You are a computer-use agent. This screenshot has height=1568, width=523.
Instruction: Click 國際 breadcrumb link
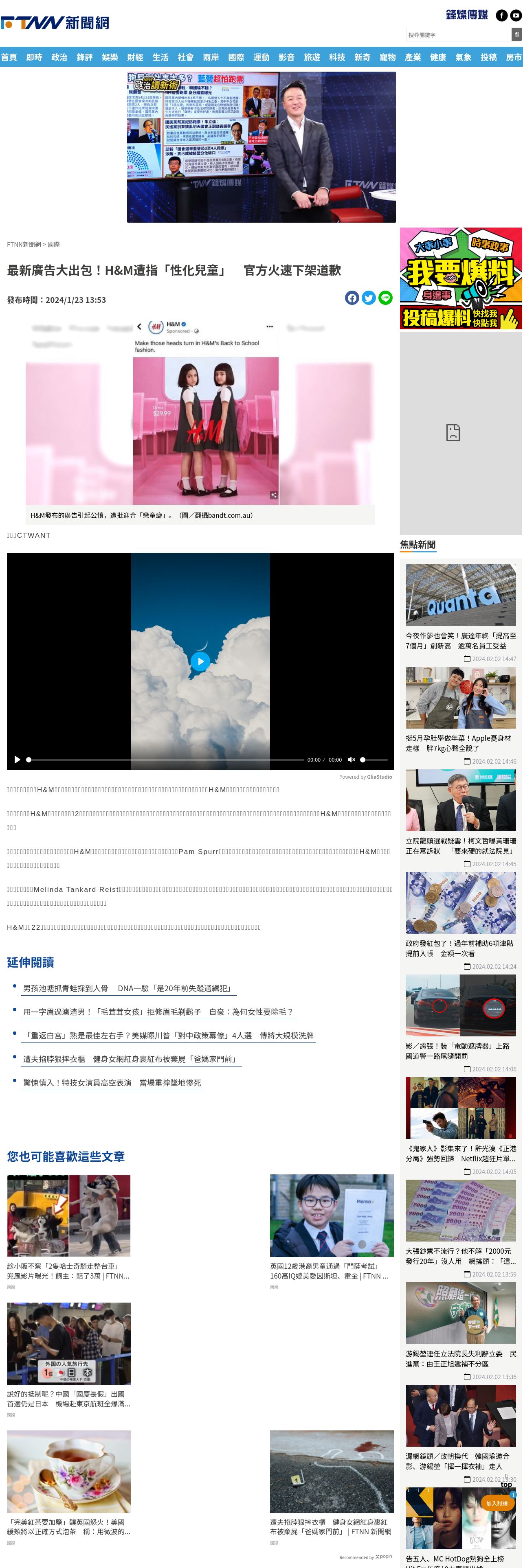point(54,245)
